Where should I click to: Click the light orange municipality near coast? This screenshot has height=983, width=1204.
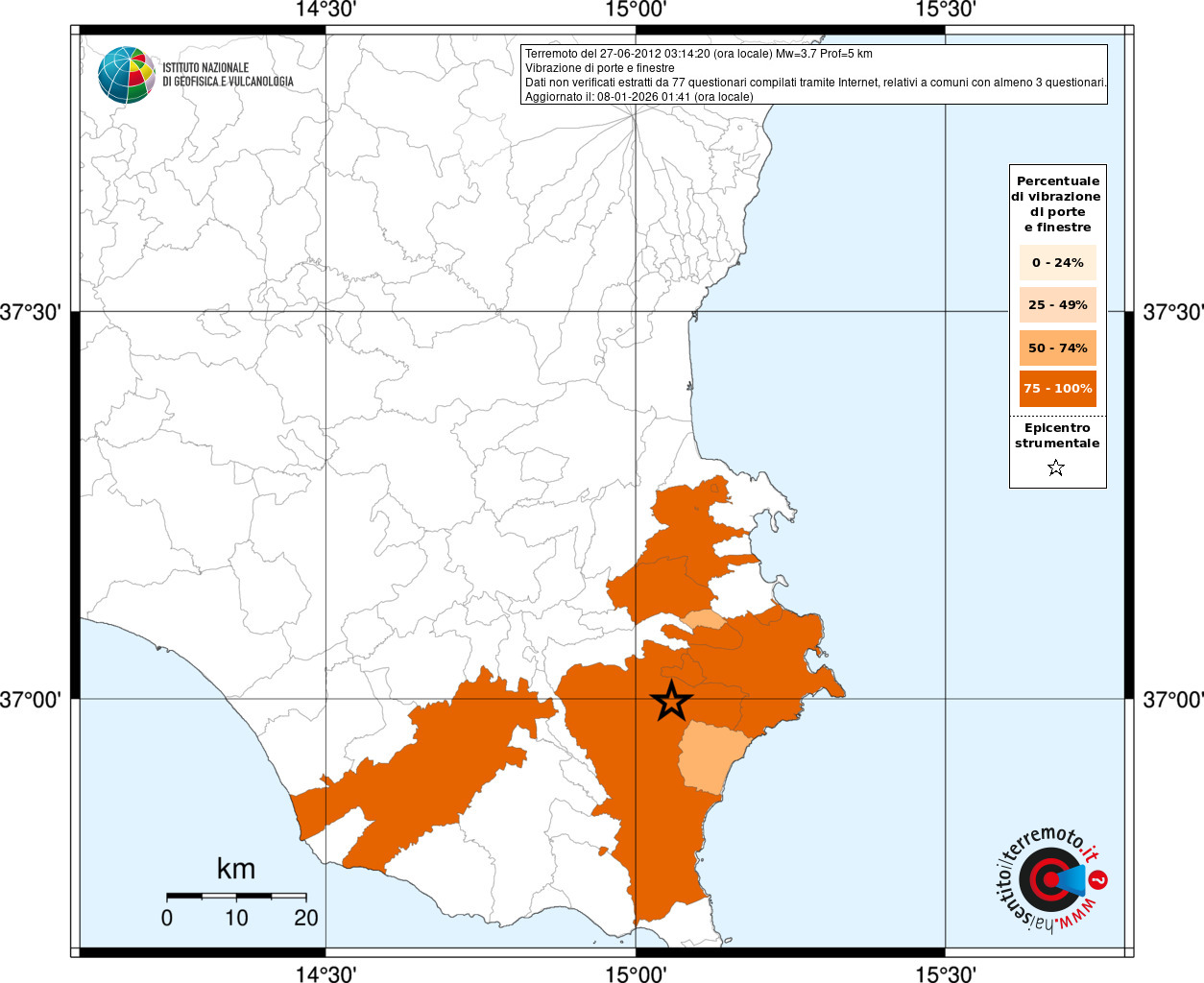(712, 758)
